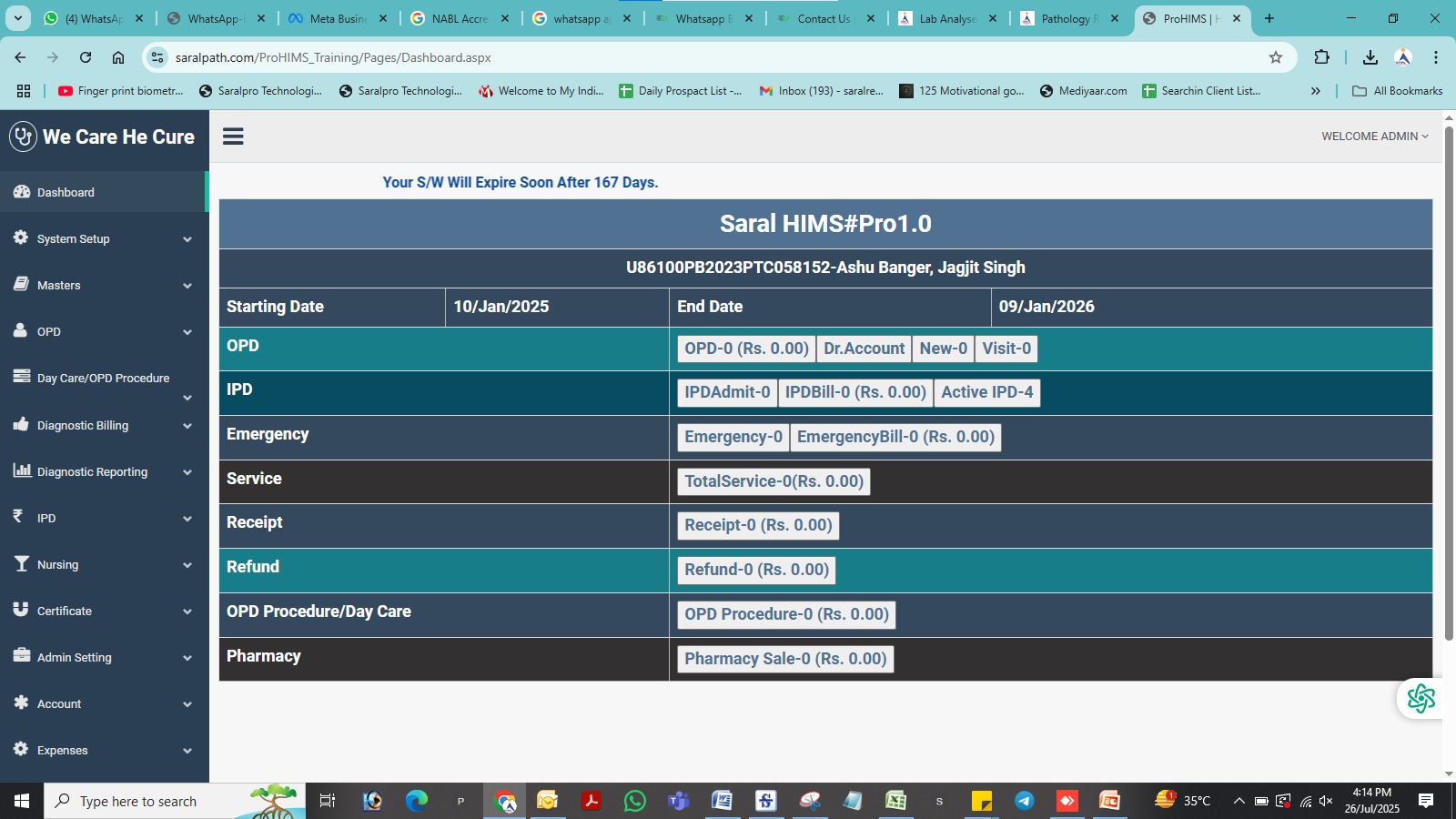
Task: Open Excel from the taskbar
Action: [x=896, y=801]
